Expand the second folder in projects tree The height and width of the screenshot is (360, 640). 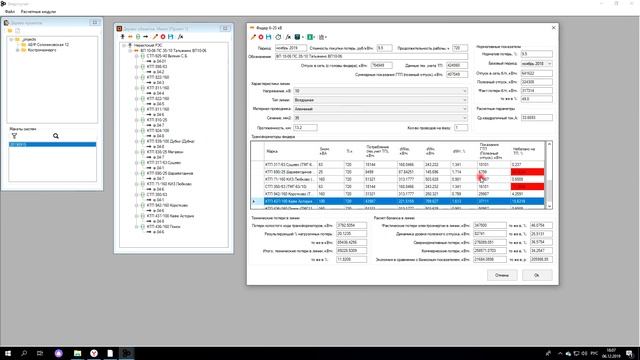(x=18, y=50)
